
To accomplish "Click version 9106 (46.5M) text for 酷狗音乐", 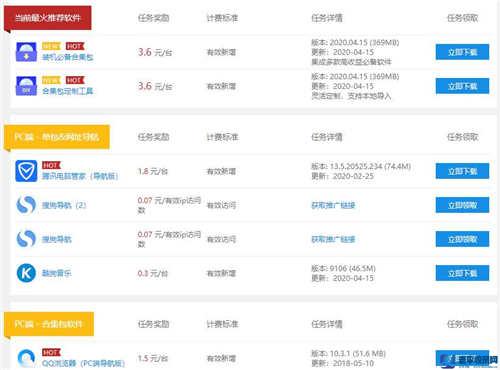I will click(343, 268).
